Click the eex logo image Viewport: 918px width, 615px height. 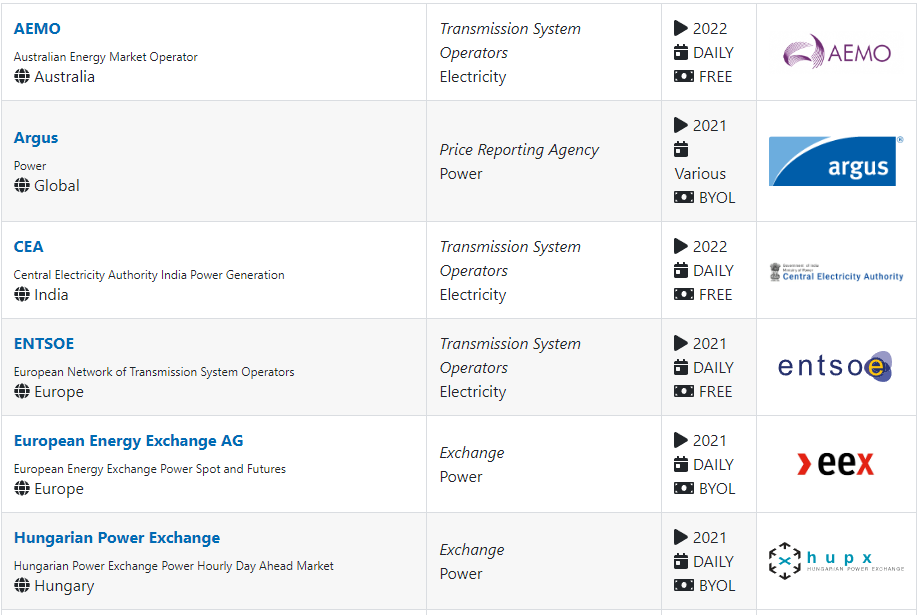pyautogui.click(x=836, y=464)
